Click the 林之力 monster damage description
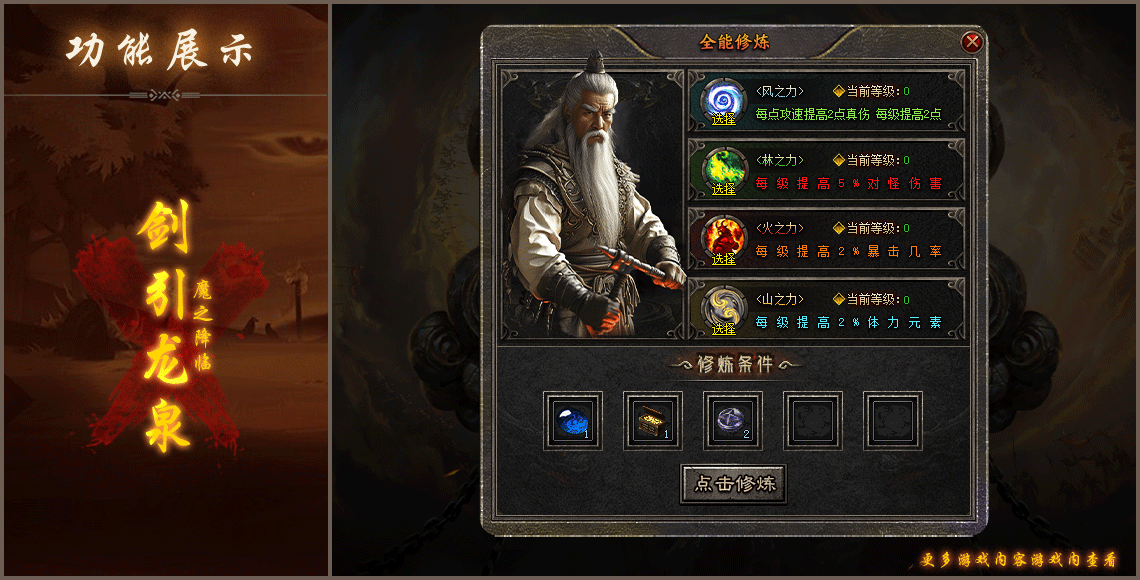1140x580 pixels. click(848, 183)
